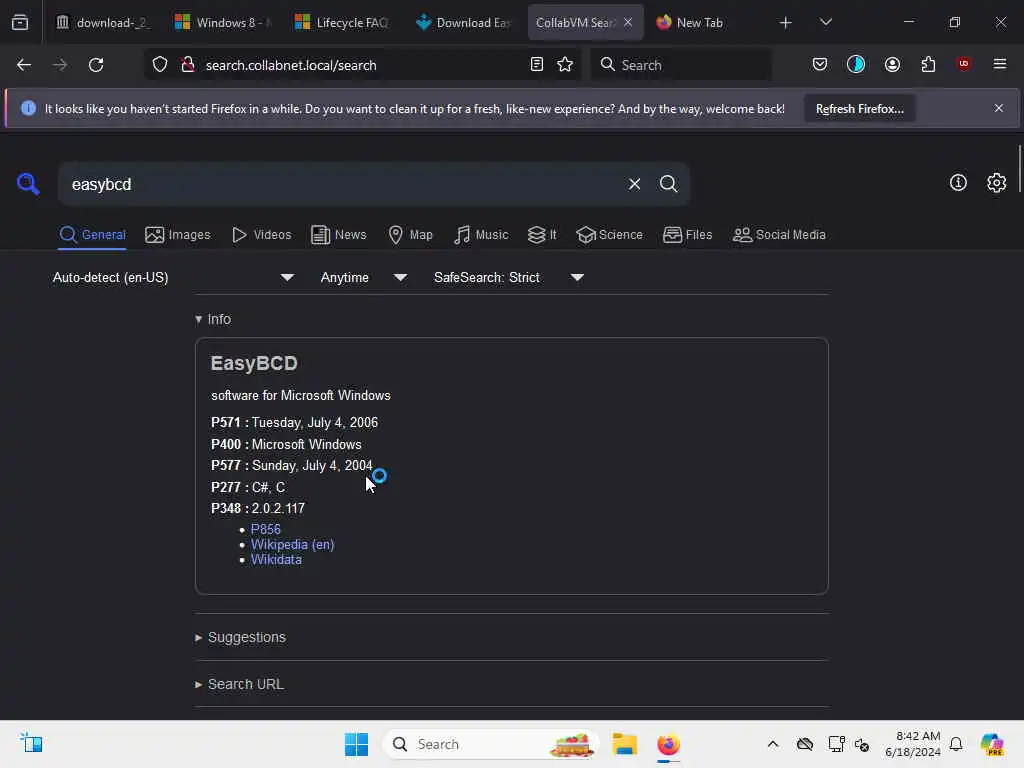Open the widgets icon on the taskbar

click(31, 743)
